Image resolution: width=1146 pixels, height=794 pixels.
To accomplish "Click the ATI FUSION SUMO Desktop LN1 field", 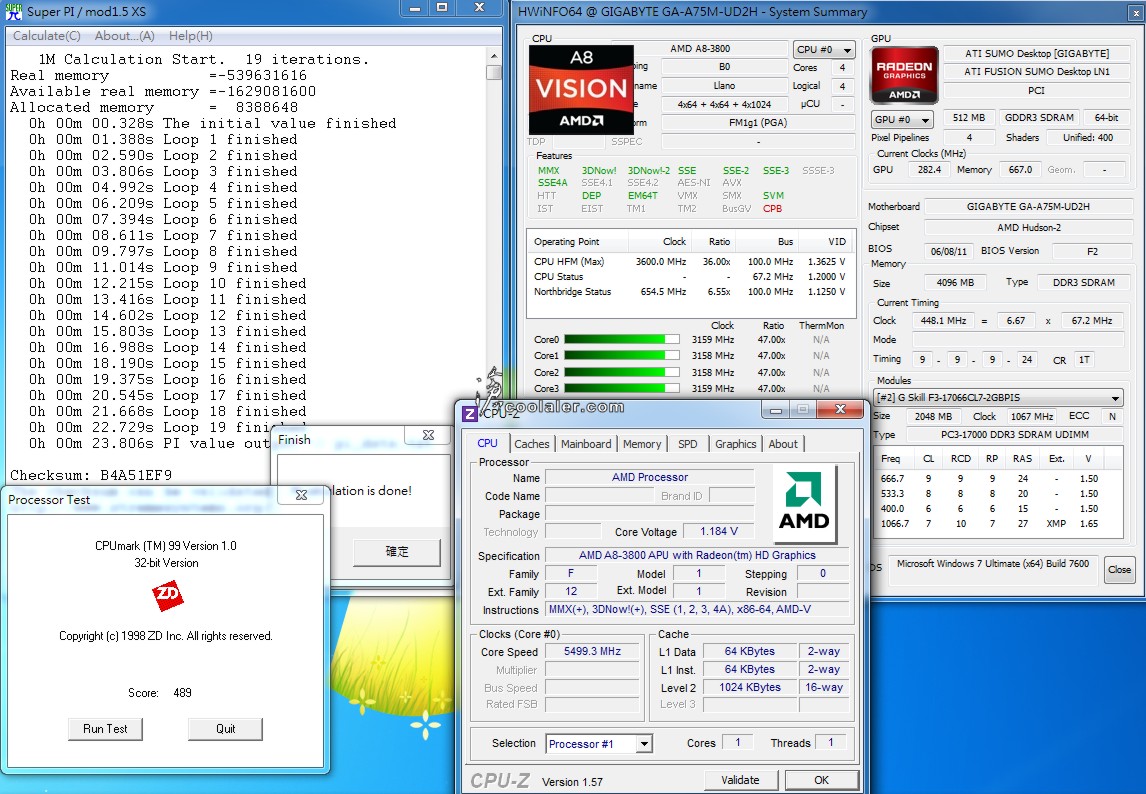I will click(x=1036, y=72).
